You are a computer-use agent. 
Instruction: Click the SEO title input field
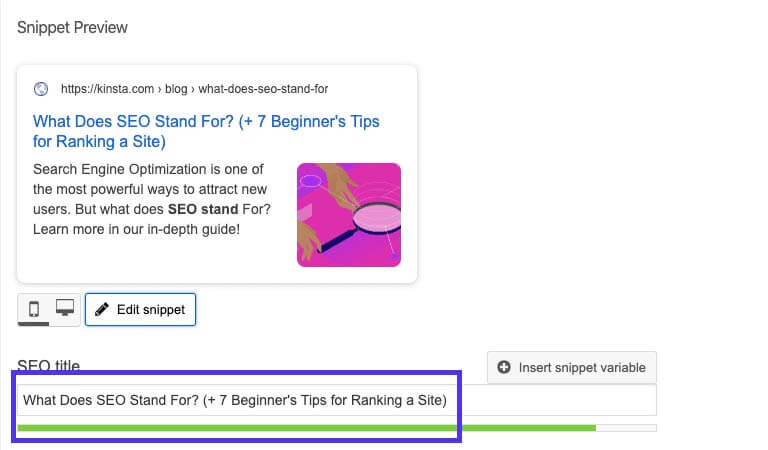click(x=336, y=400)
